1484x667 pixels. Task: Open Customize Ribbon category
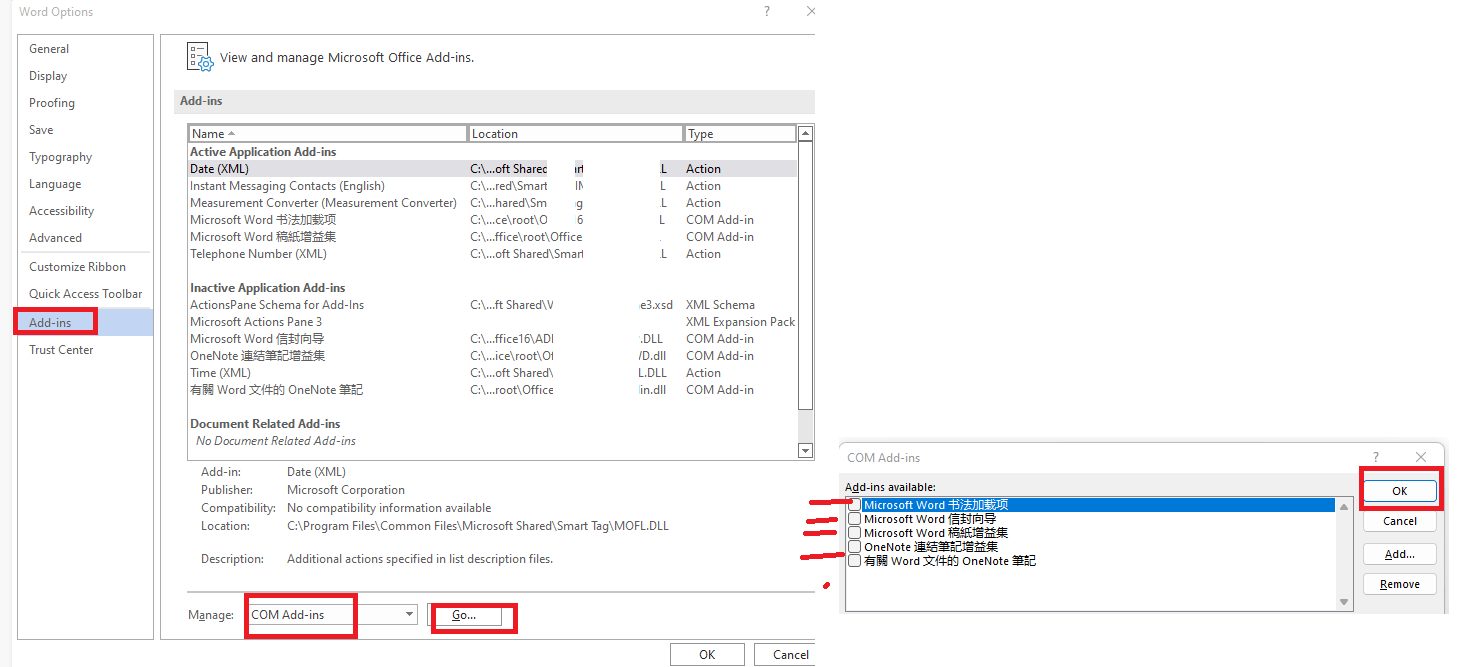(77, 267)
